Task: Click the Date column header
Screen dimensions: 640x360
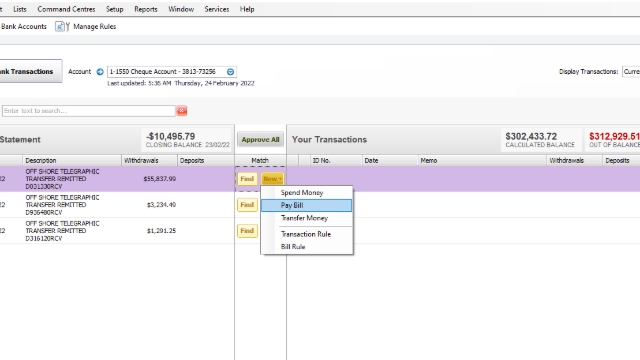Action: [390, 160]
